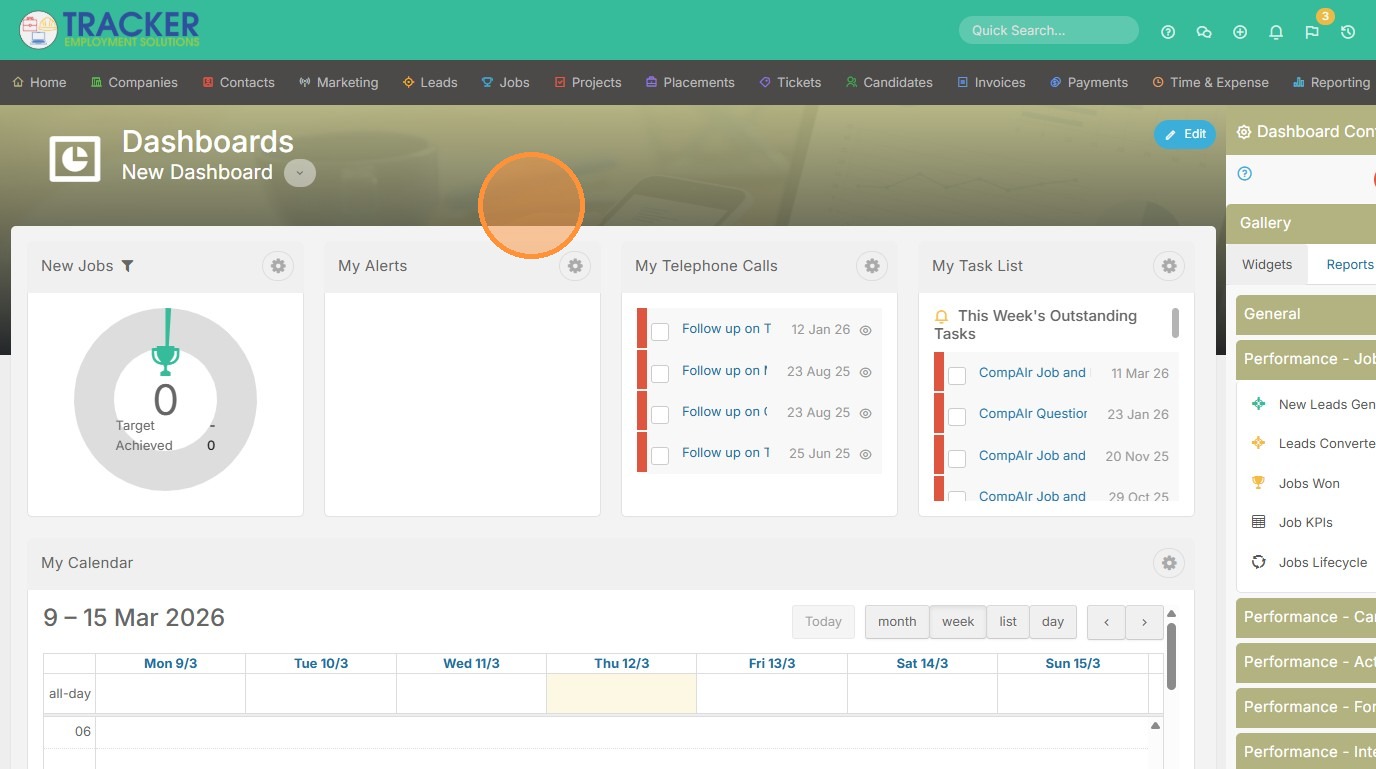Open the Tickets menu
This screenshot has height=769, width=1376.
(x=790, y=83)
